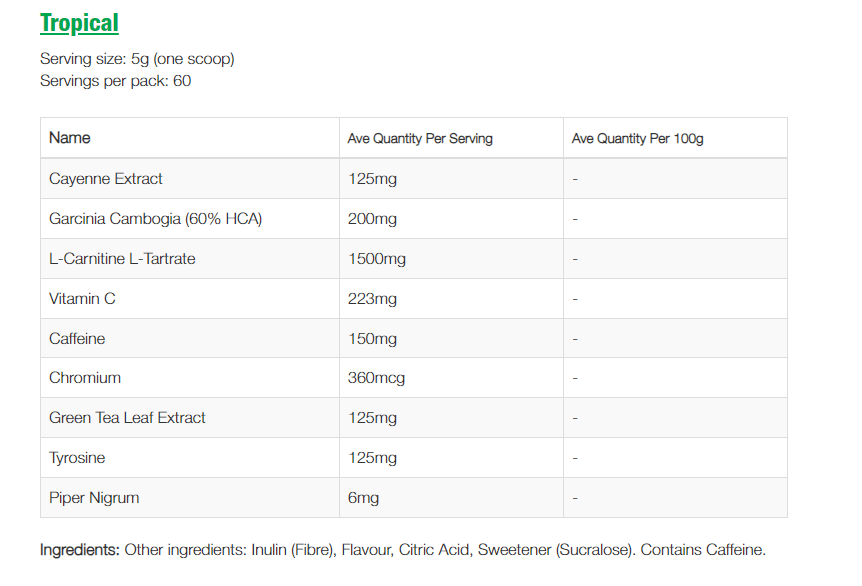Click the Chromium row name
The width and height of the screenshot is (862, 586).
coord(85,378)
